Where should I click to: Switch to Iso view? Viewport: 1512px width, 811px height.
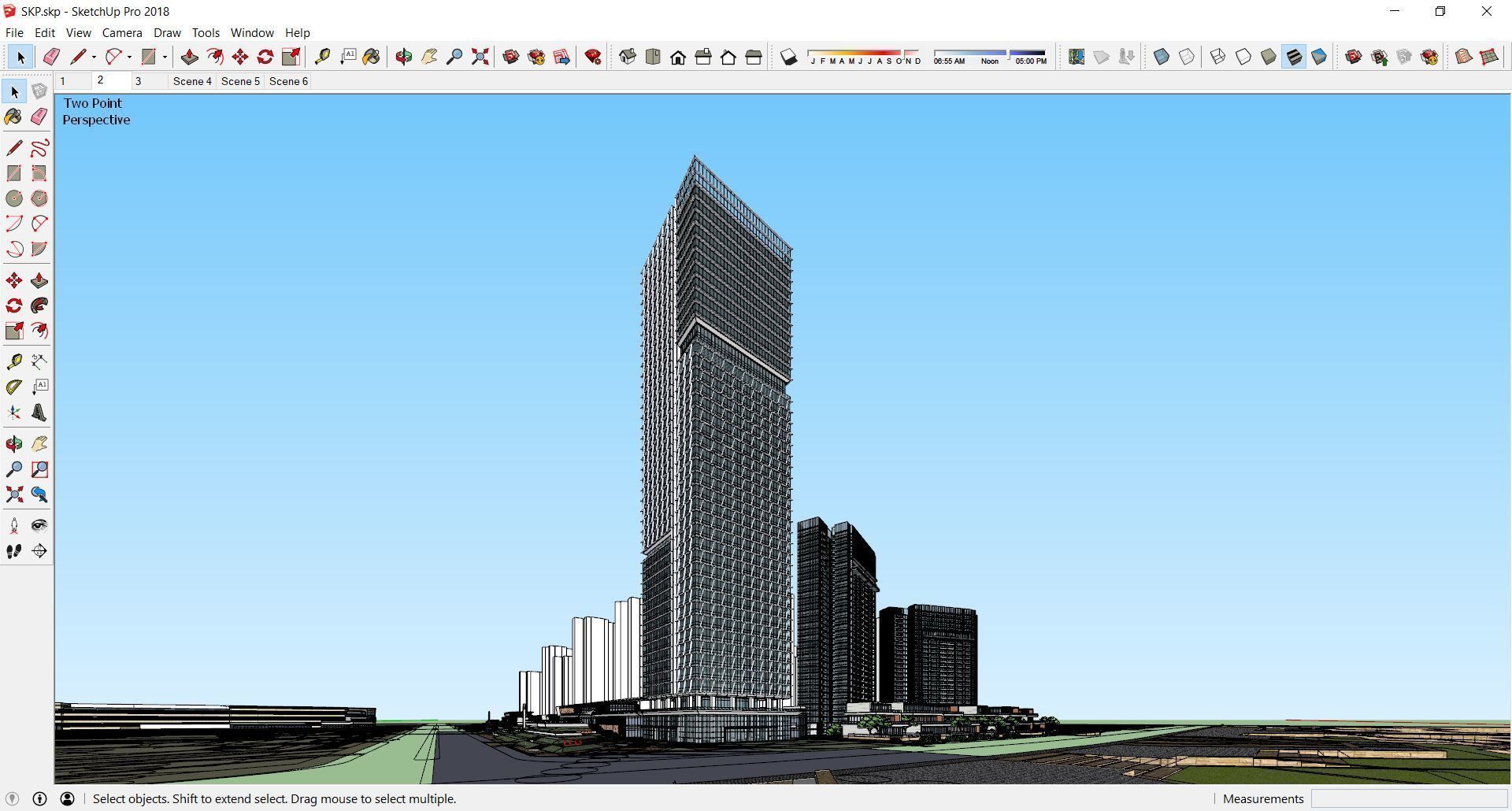click(x=628, y=57)
